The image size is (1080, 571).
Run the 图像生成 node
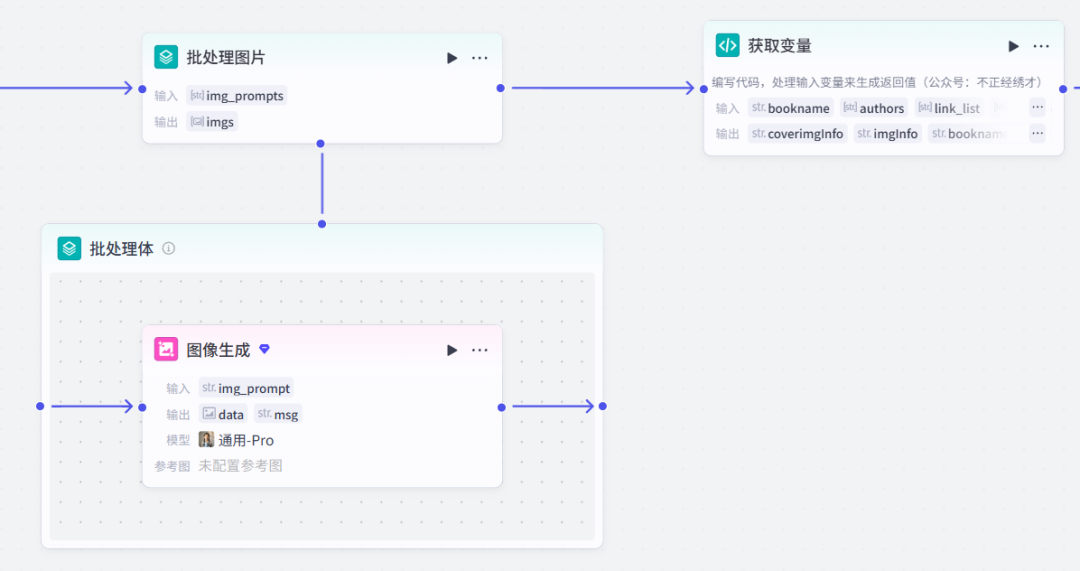(452, 350)
